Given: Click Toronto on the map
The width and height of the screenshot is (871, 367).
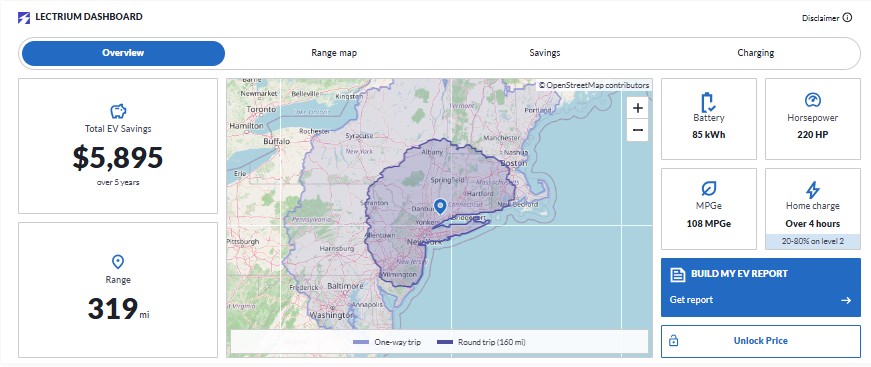Looking at the screenshot, I should pyautogui.click(x=261, y=109).
